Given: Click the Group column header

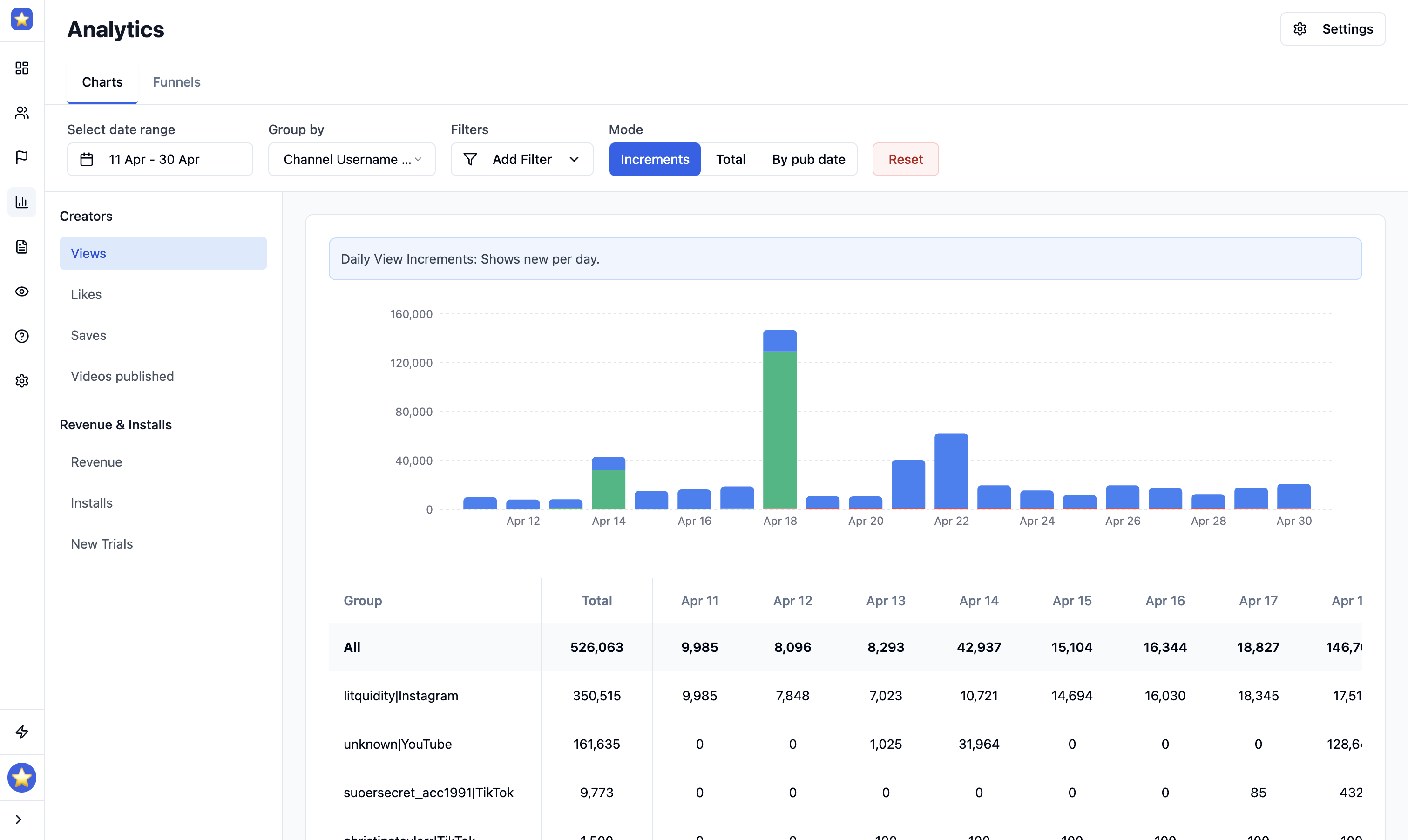Looking at the screenshot, I should (x=363, y=601).
